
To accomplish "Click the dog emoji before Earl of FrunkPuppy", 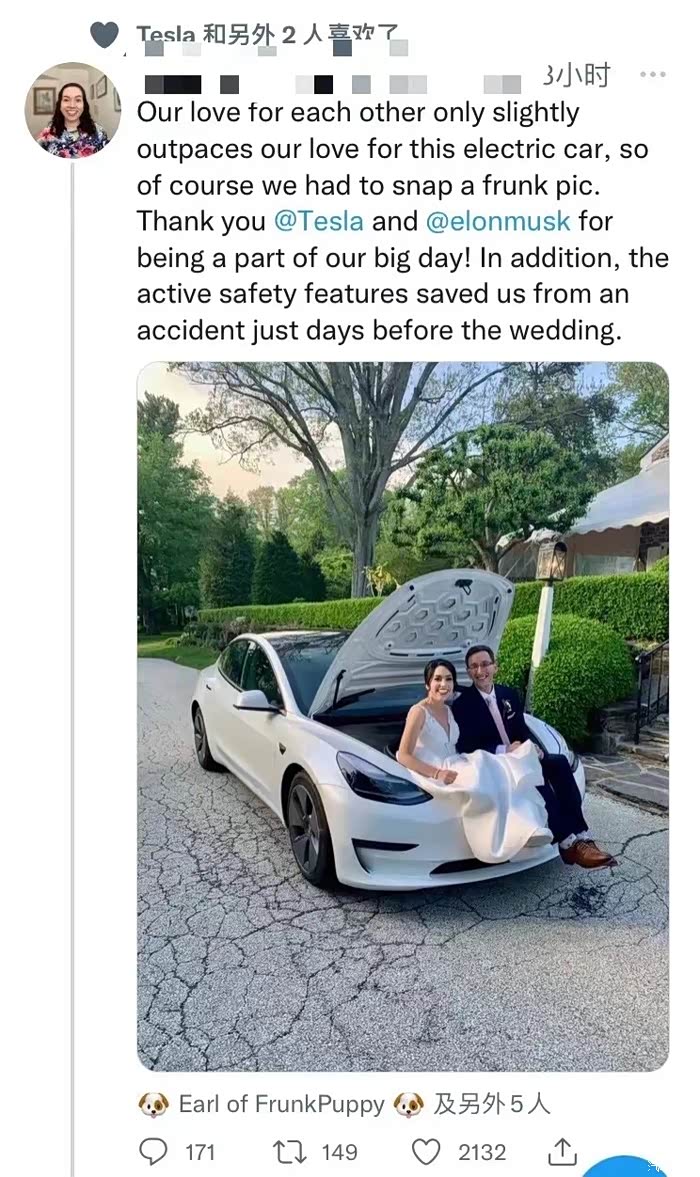I will click(x=154, y=1104).
